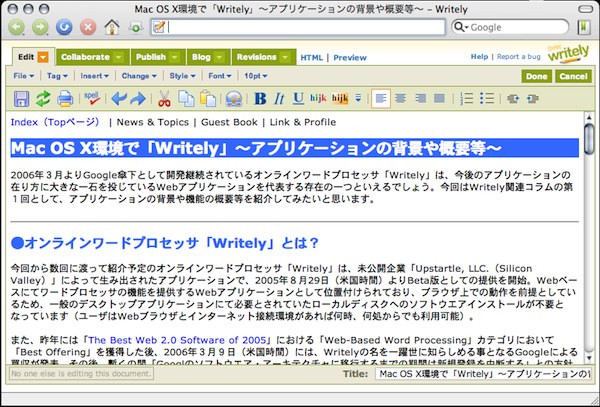
Task: Switch to the Revisions tab
Action: 263,57
